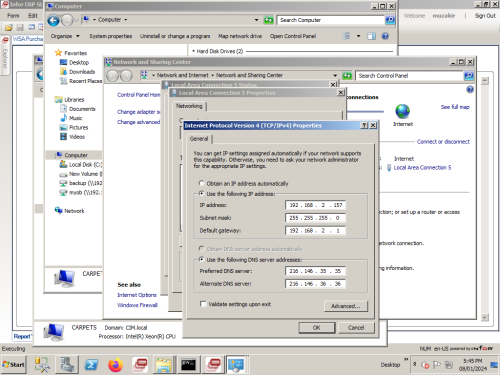This screenshot has width=500, height=375.
Task: Expand Network and Sharing address bar dropdown
Action: click(x=335, y=76)
